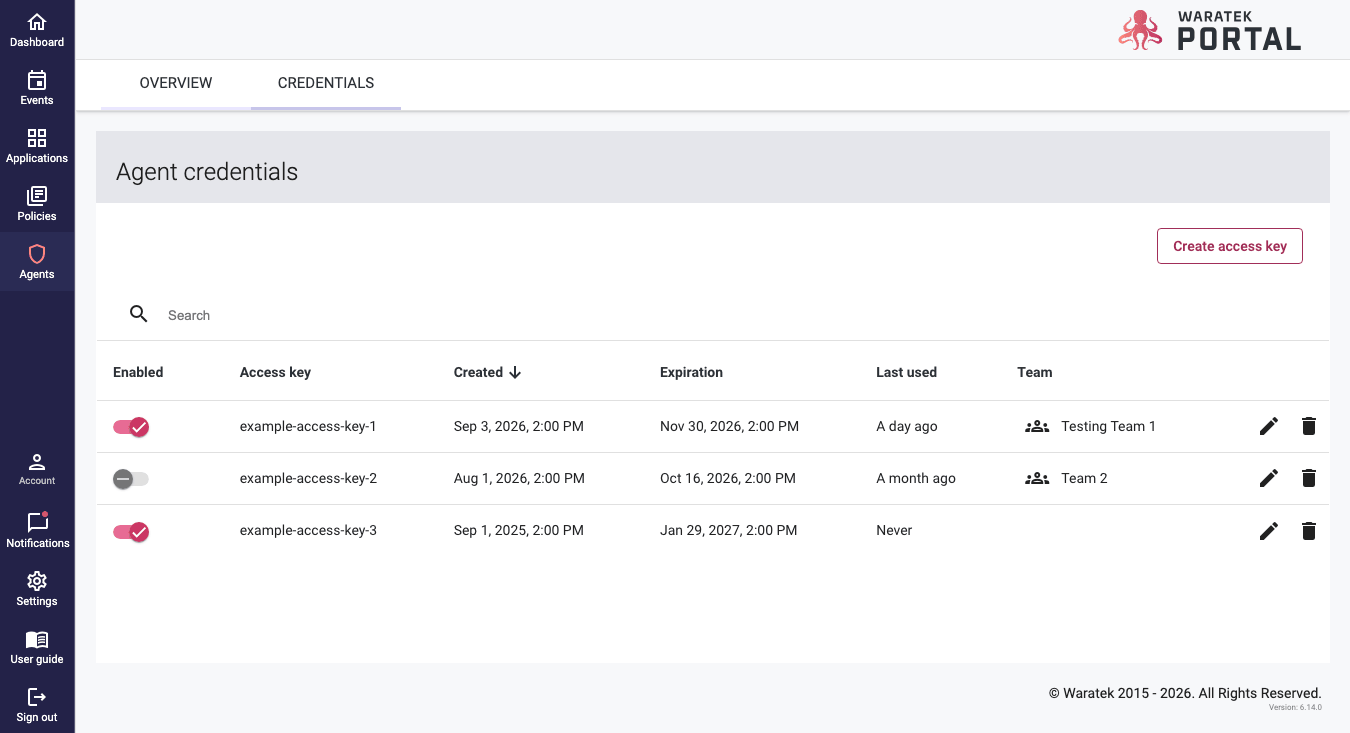Focus the Search input field

pos(740,315)
